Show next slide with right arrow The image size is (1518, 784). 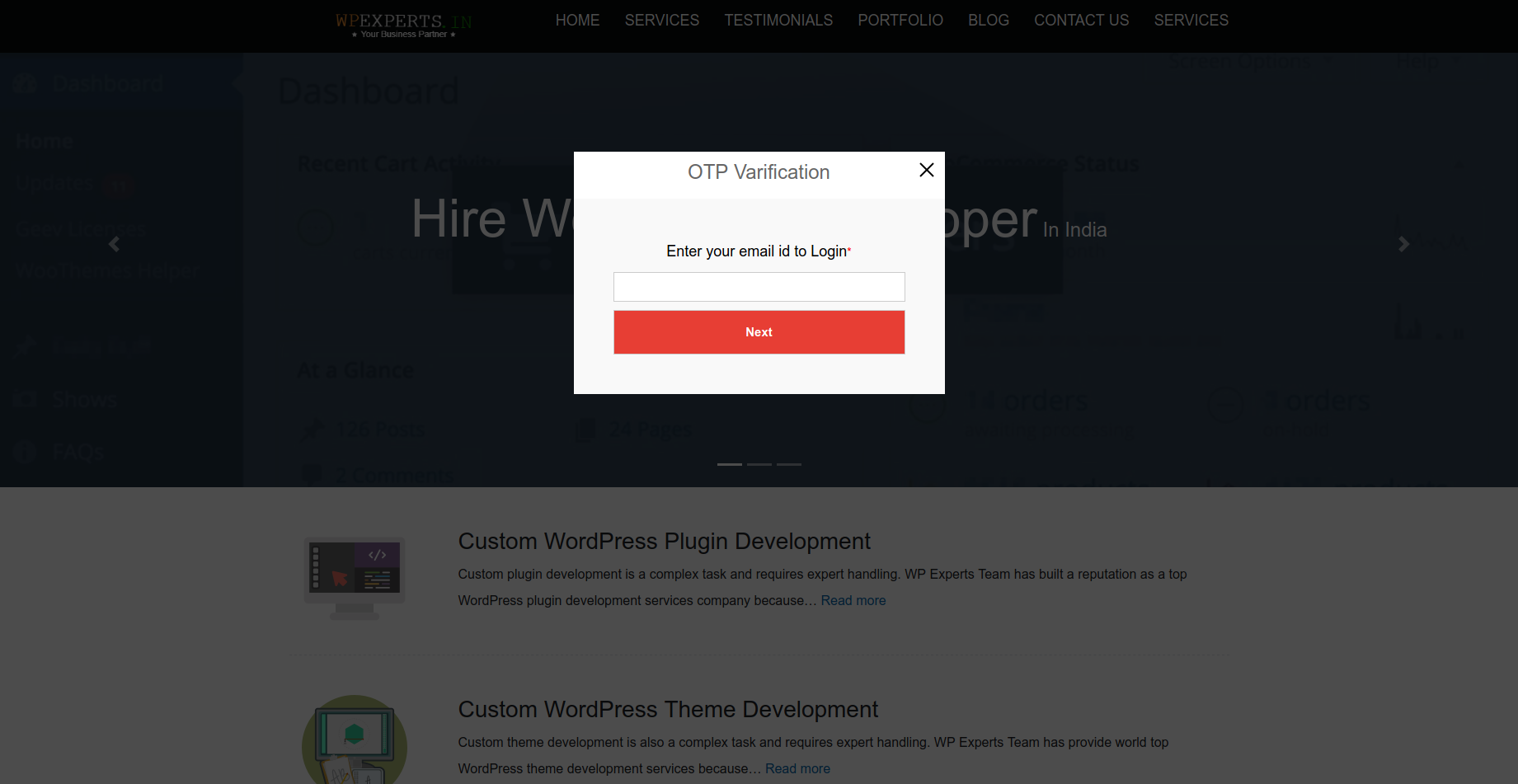pyautogui.click(x=1403, y=244)
